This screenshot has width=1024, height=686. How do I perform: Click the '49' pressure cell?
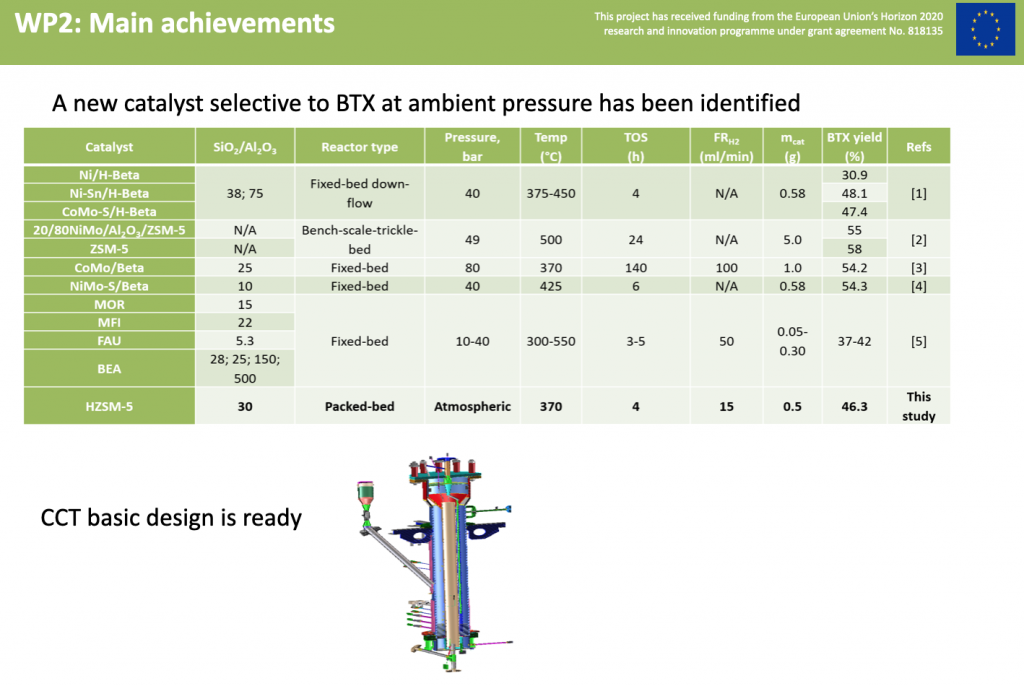coord(472,239)
